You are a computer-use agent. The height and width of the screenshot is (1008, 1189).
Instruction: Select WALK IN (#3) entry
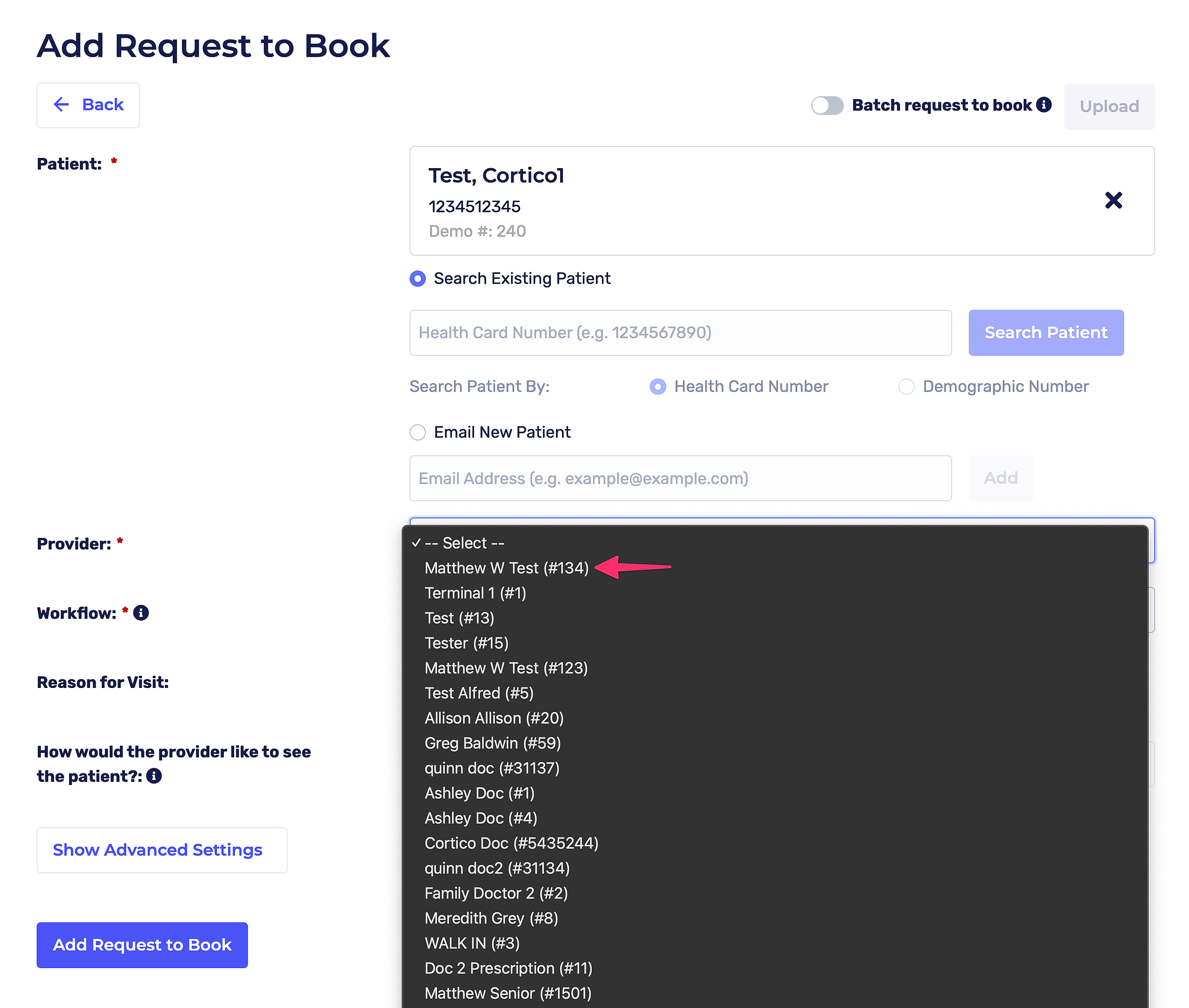(x=472, y=943)
